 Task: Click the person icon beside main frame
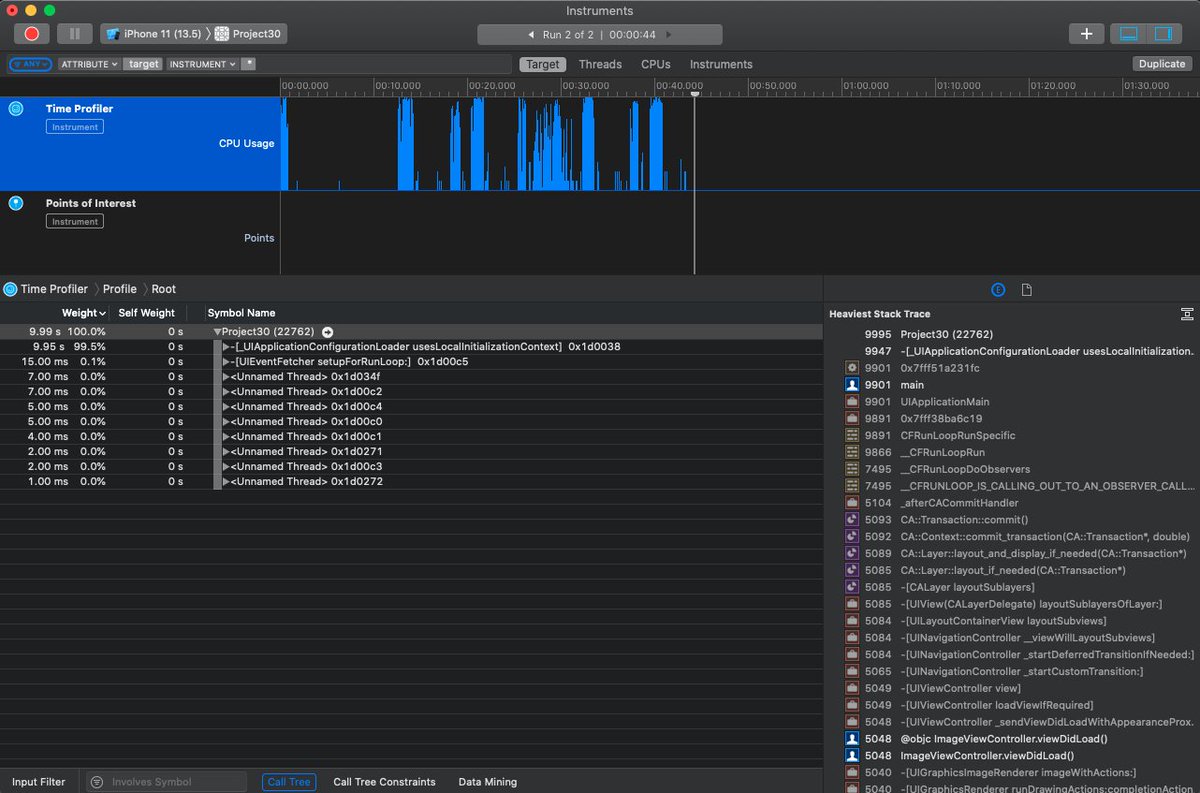(853, 385)
